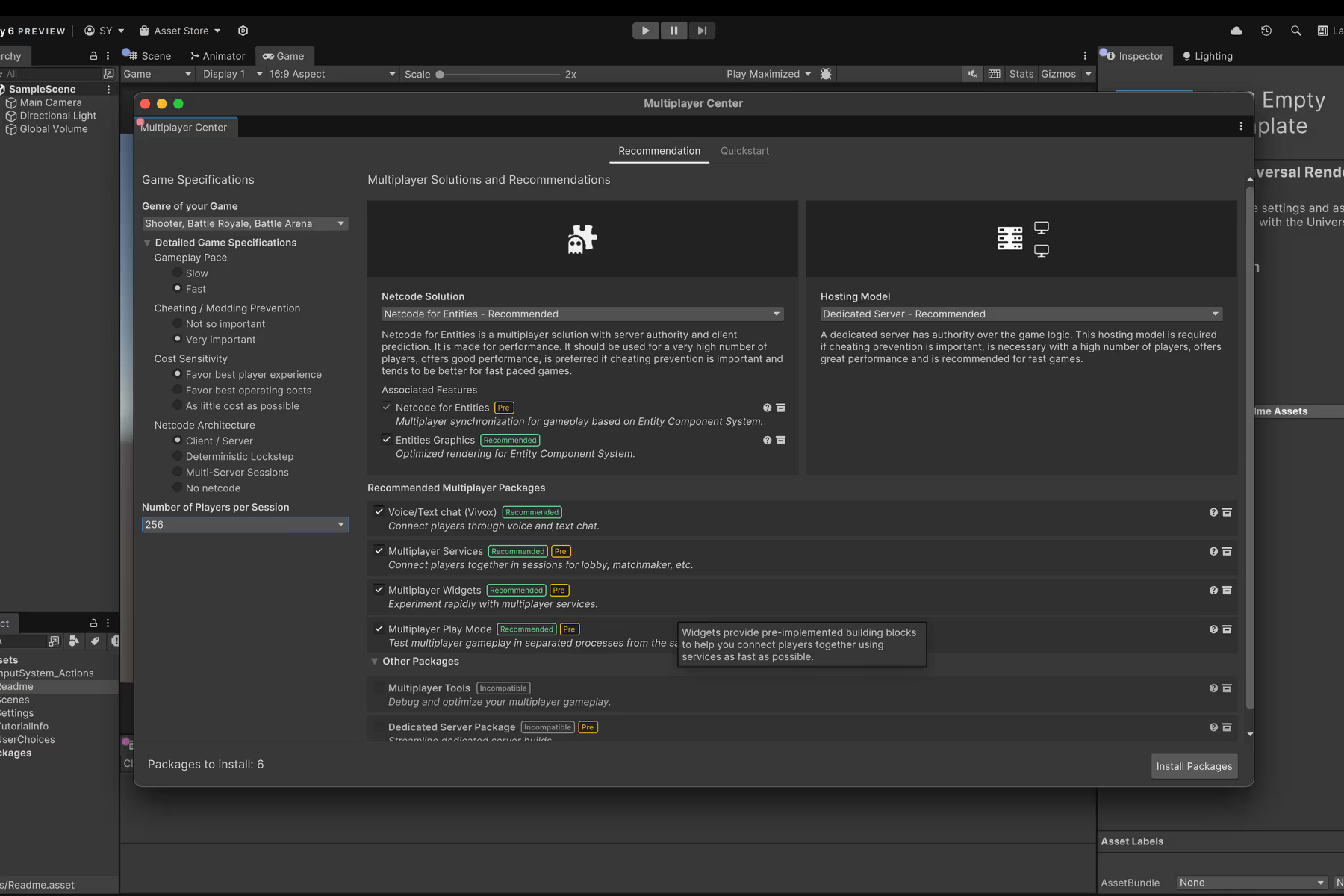The image size is (1344, 896).
Task: Uncheck Multiplayer Play Mode package
Action: pyautogui.click(x=379, y=629)
